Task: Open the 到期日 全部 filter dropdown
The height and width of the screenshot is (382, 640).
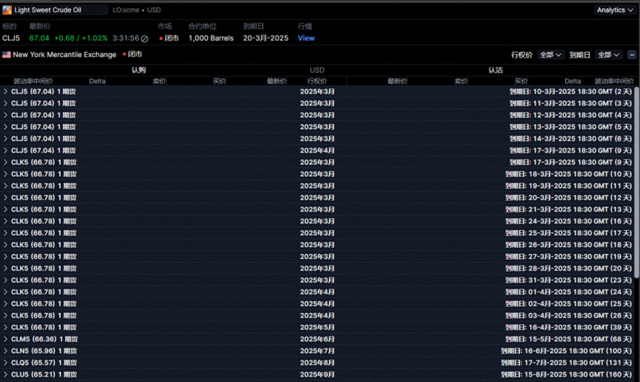Action: pyautogui.click(x=608, y=55)
